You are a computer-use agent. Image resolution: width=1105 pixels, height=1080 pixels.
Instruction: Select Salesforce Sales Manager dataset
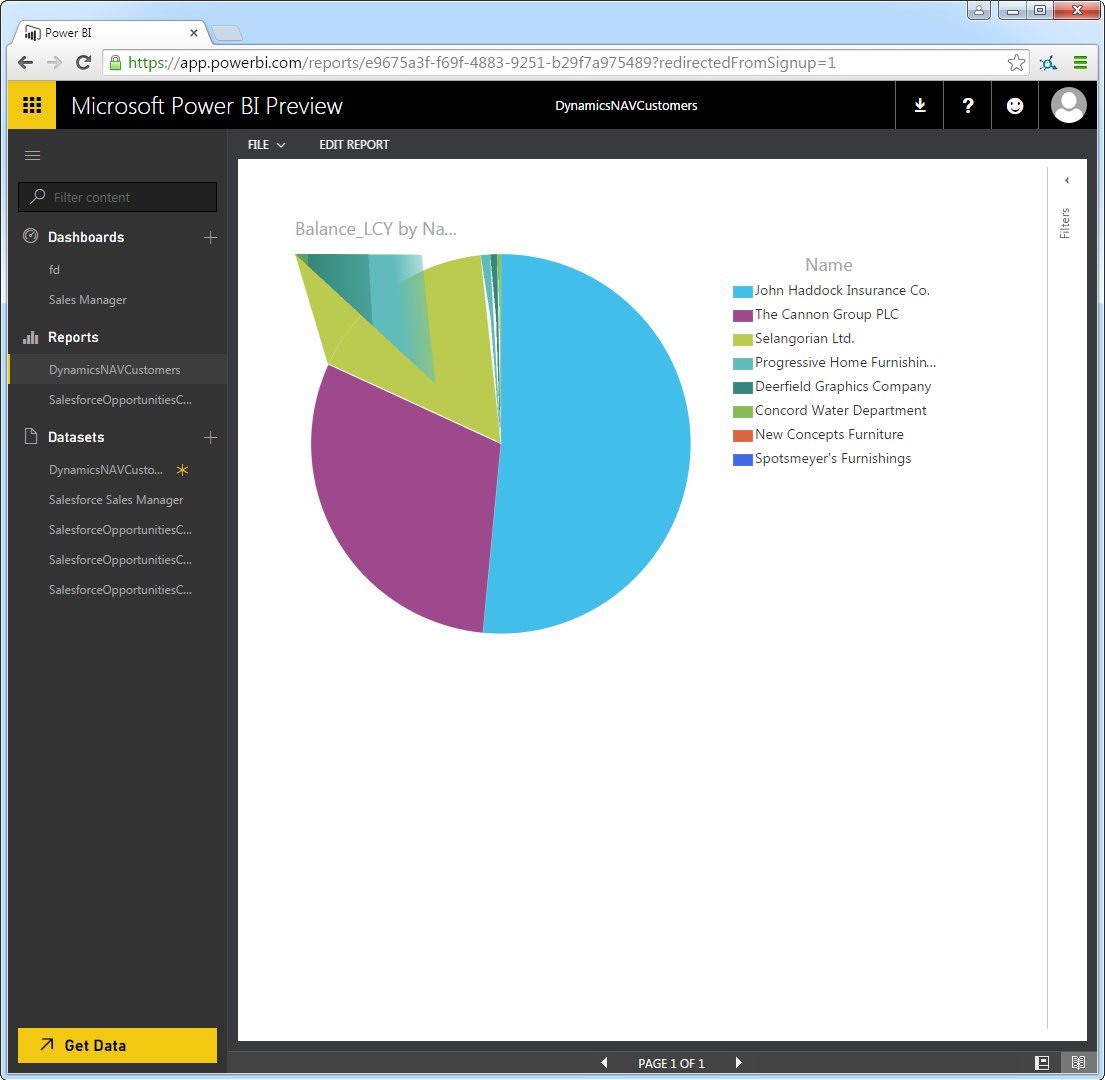[x=116, y=500]
